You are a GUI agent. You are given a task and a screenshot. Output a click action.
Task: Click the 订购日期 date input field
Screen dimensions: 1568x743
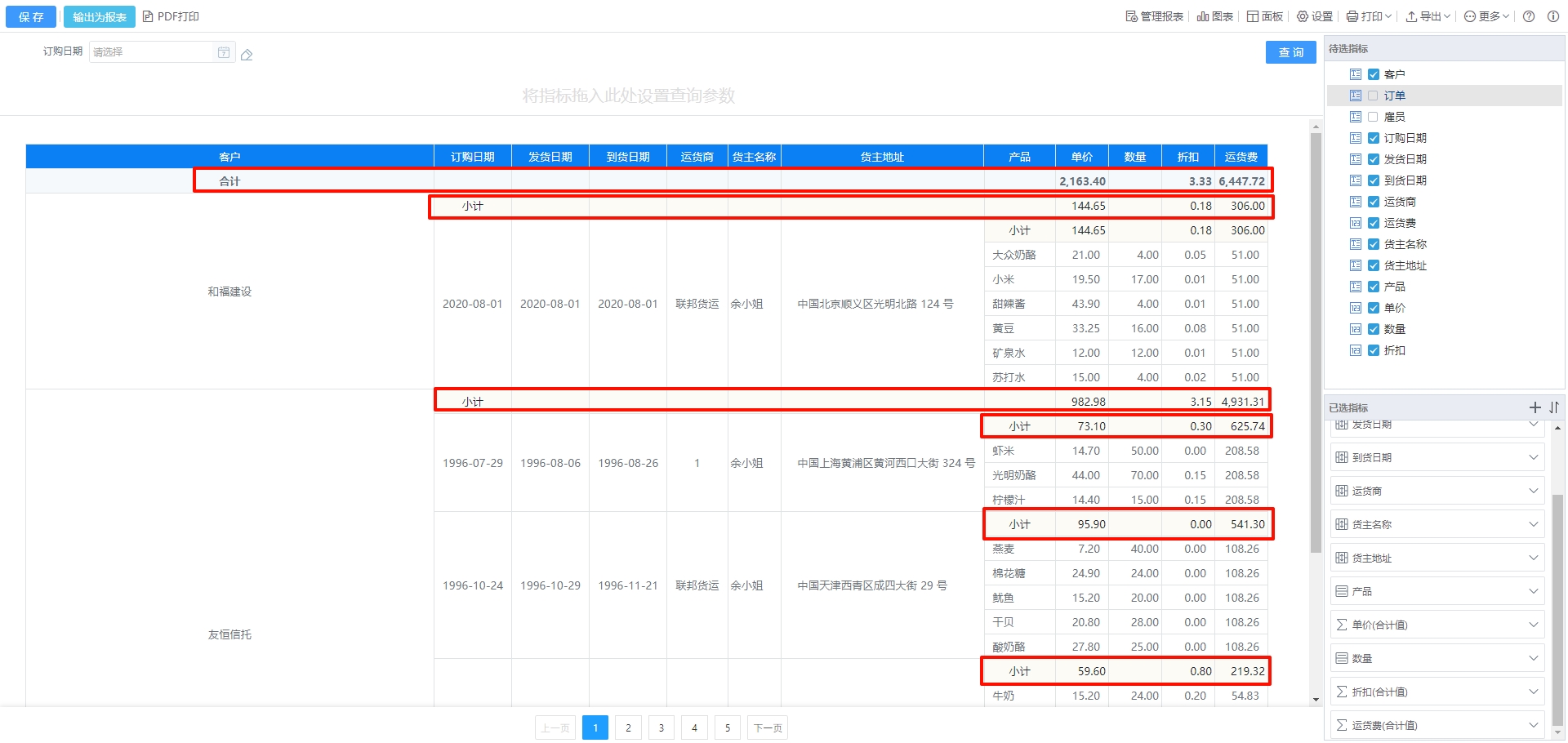coord(151,52)
